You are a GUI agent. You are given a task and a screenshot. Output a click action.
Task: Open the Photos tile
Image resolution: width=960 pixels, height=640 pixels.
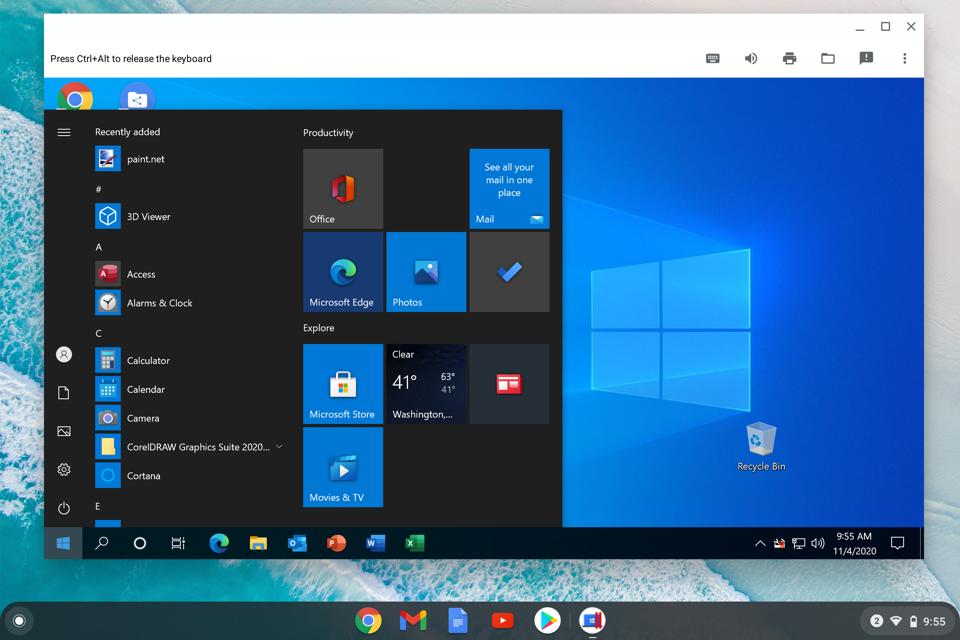click(x=426, y=272)
